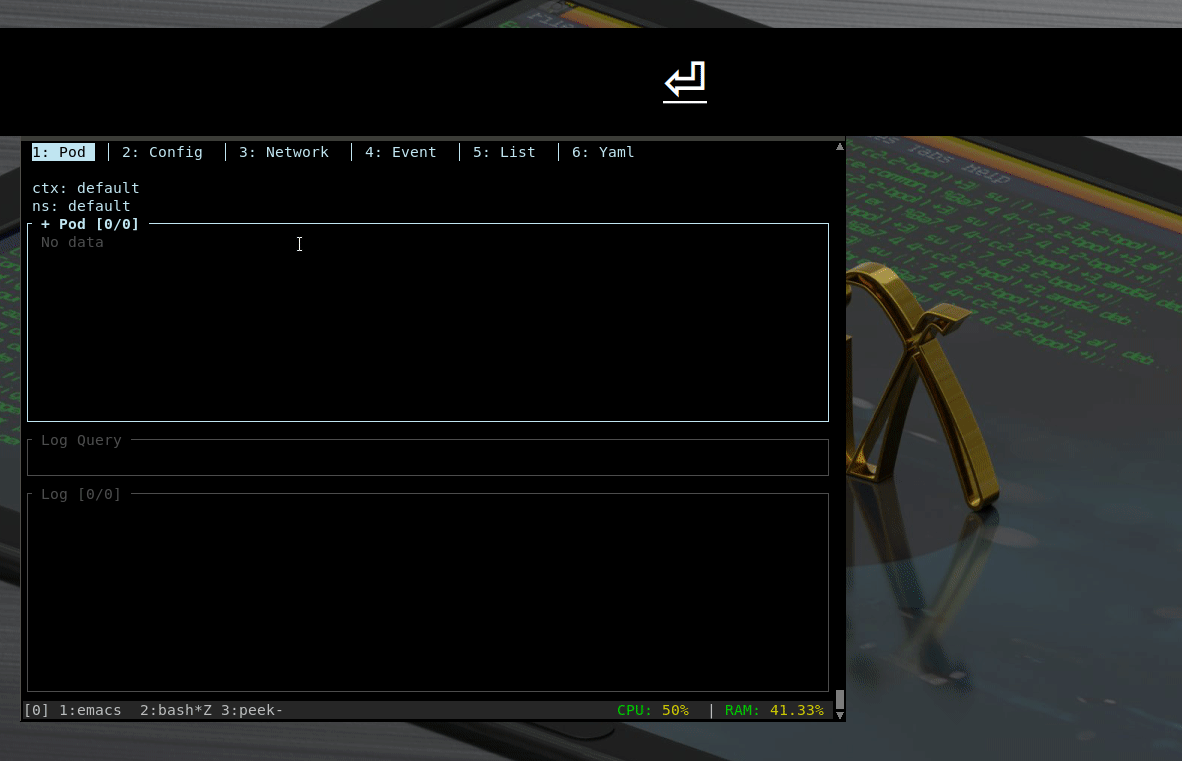Screen dimensions: 1182x761
Task: Click the RAM percentage indicator
Action: pyautogui.click(x=774, y=710)
